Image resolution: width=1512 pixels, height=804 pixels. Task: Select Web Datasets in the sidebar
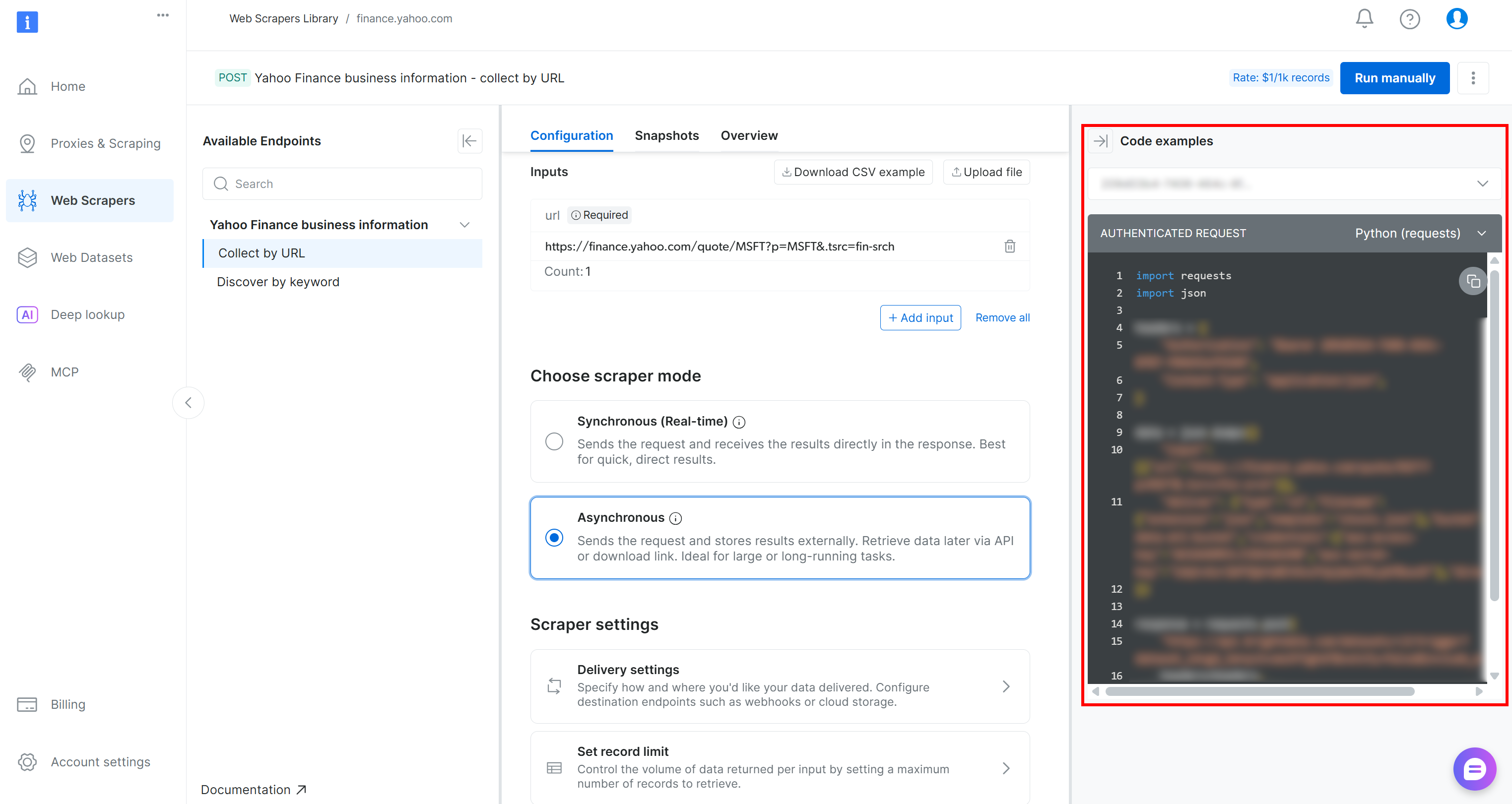click(x=92, y=257)
